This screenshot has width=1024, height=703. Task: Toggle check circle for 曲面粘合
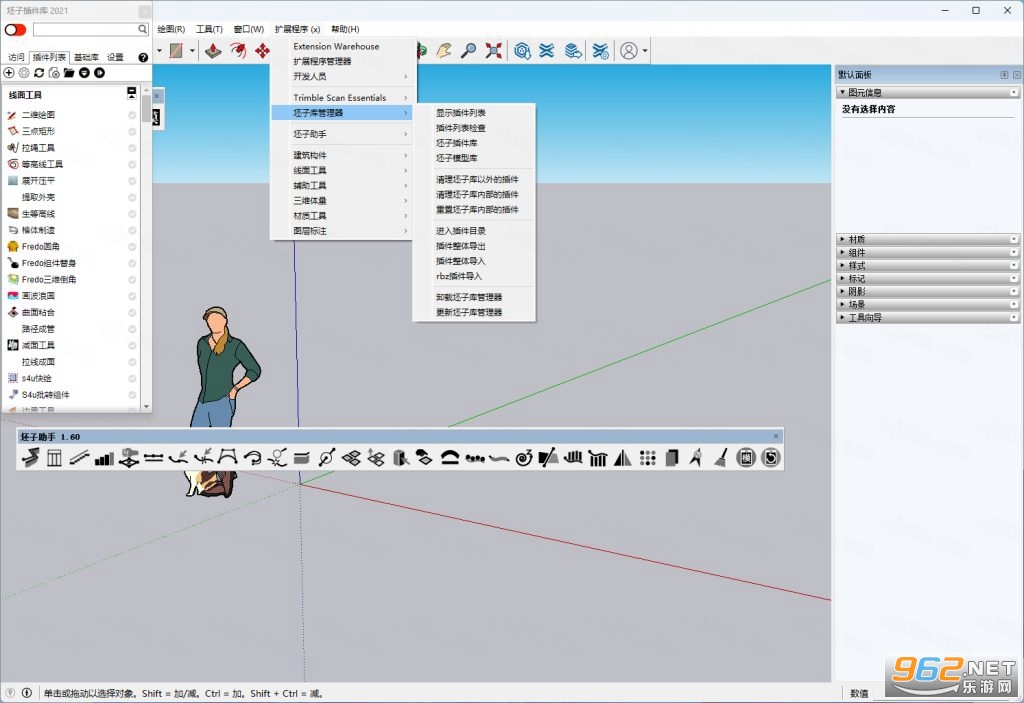[132, 312]
